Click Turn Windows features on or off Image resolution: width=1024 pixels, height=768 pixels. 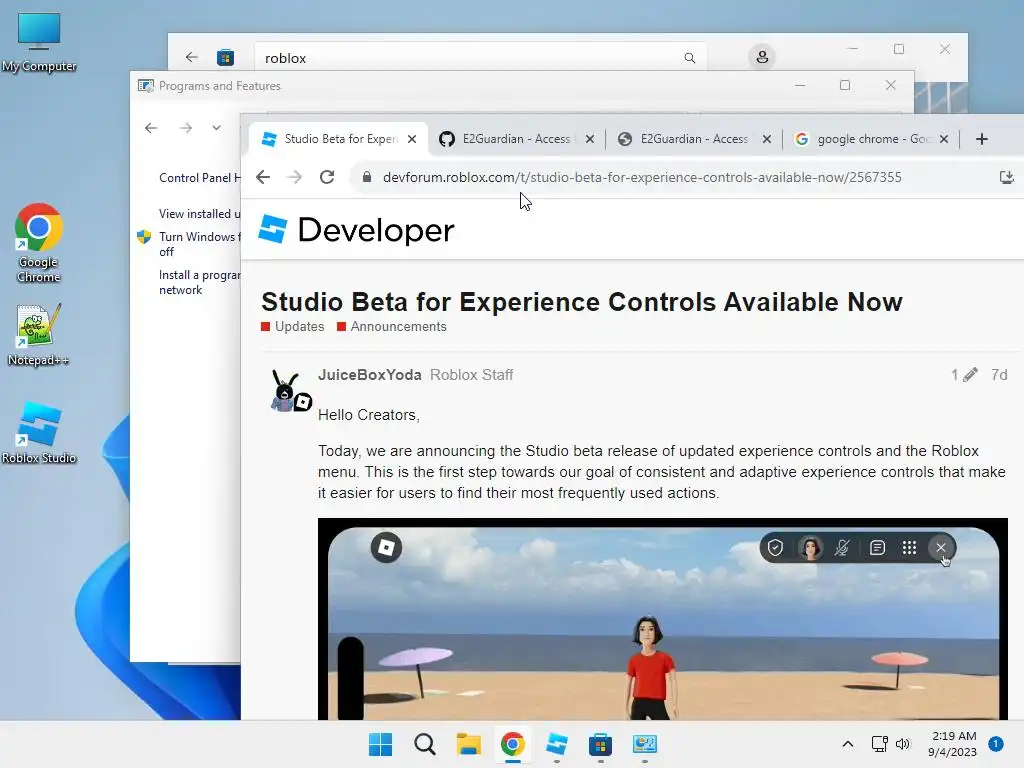click(x=199, y=244)
